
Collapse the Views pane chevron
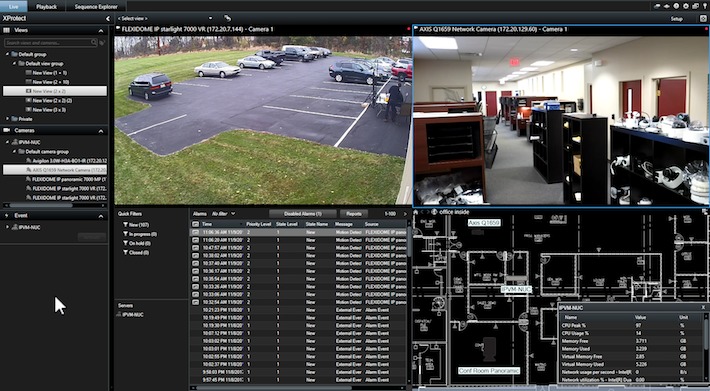coord(101,30)
